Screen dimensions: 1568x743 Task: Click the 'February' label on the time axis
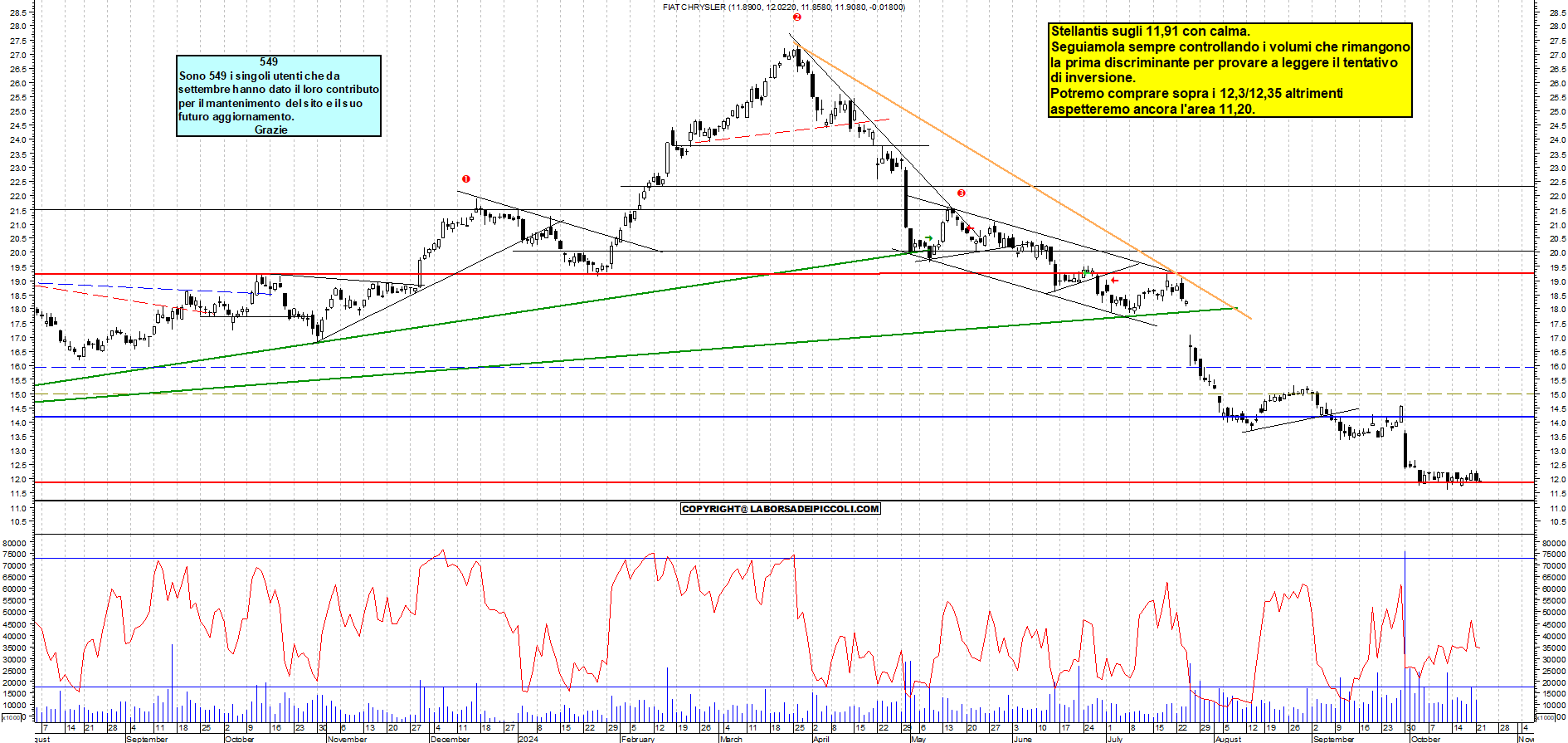click(638, 739)
